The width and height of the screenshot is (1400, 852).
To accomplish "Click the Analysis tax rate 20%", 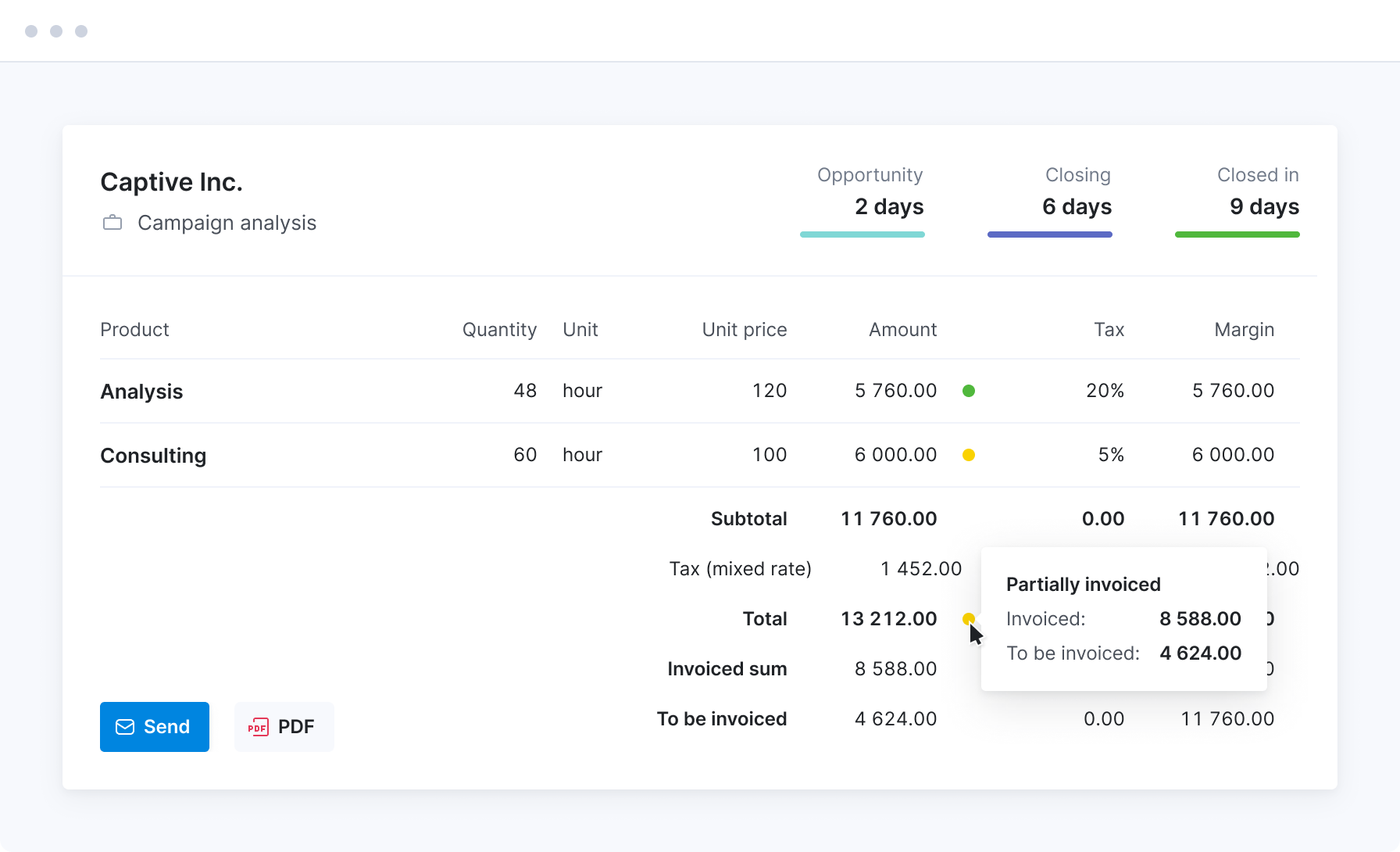I will [x=1105, y=391].
